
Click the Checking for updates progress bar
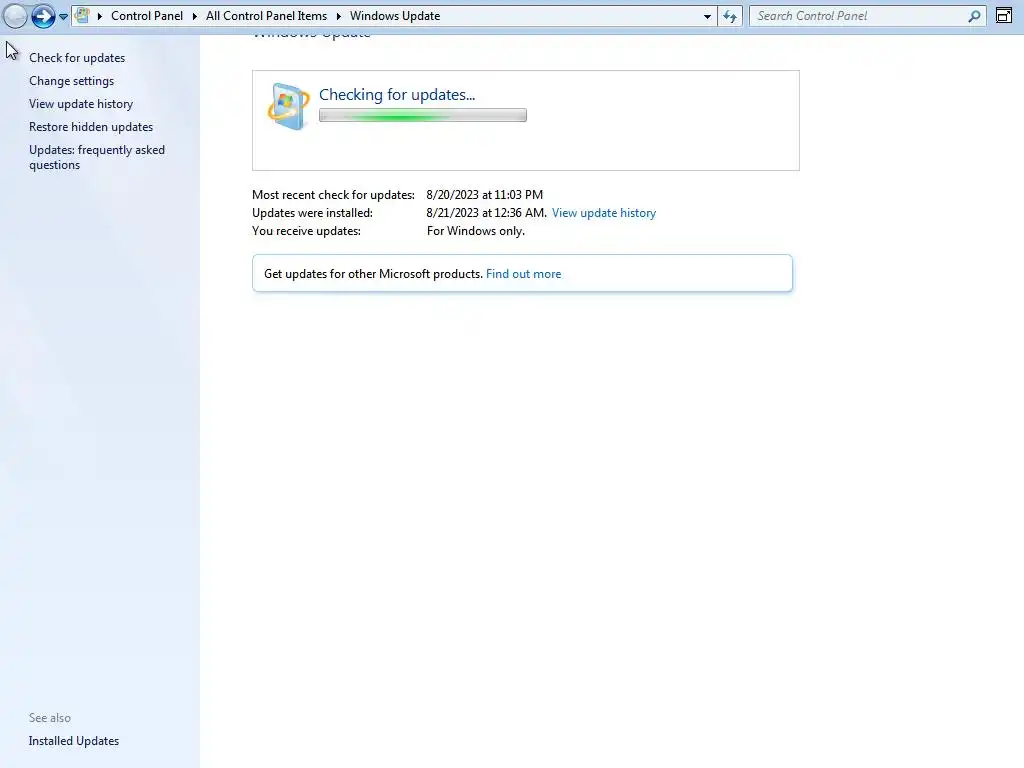pyautogui.click(x=423, y=116)
